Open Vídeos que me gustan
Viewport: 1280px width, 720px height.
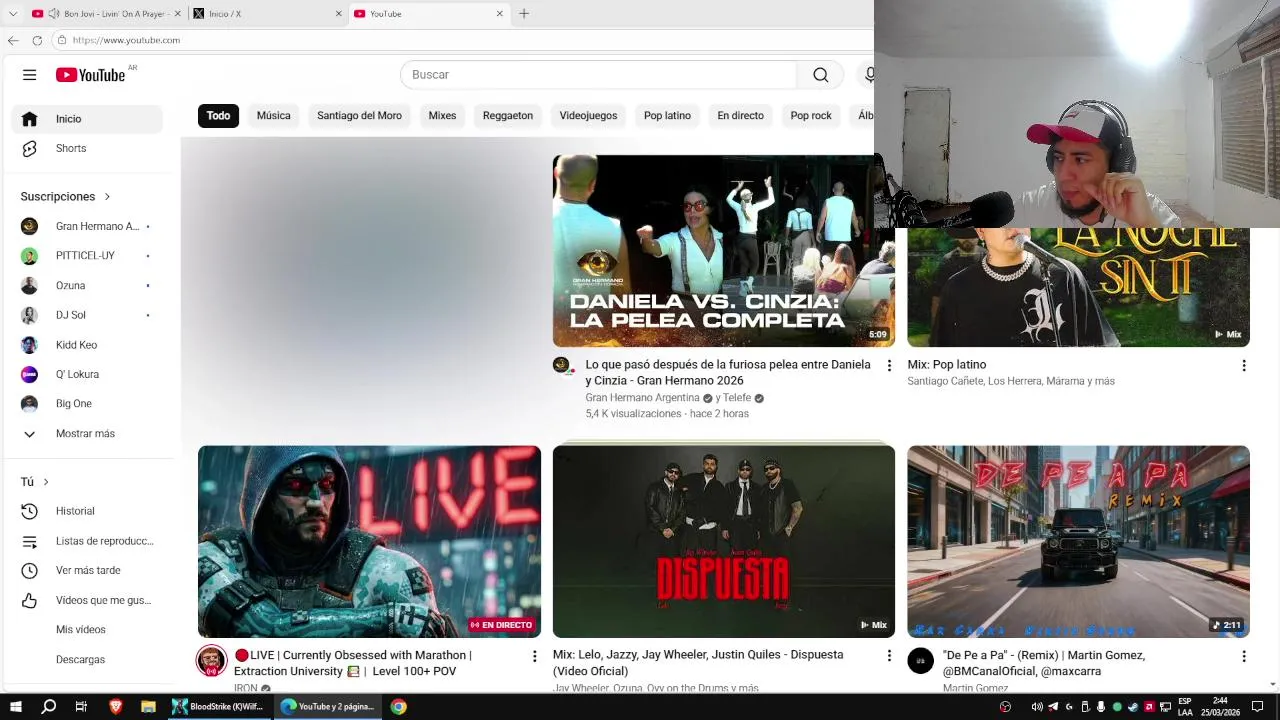point(87,600)
